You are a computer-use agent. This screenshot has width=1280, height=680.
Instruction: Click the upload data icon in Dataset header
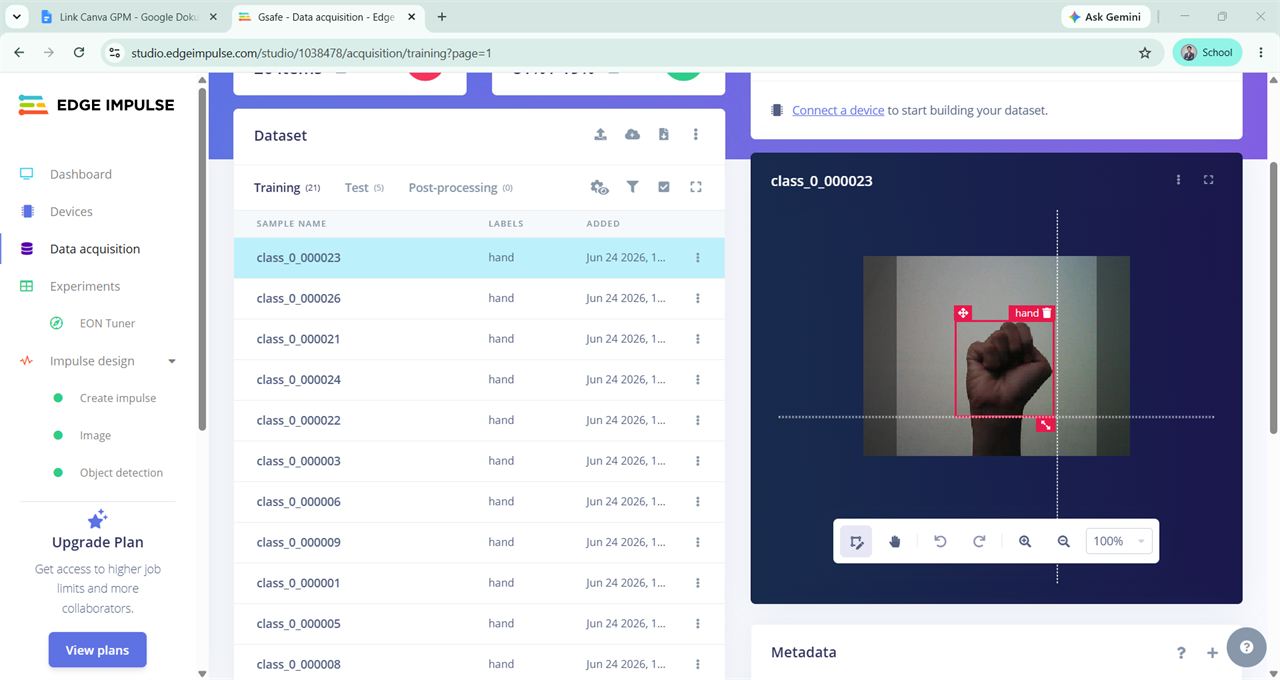[600, 134]
